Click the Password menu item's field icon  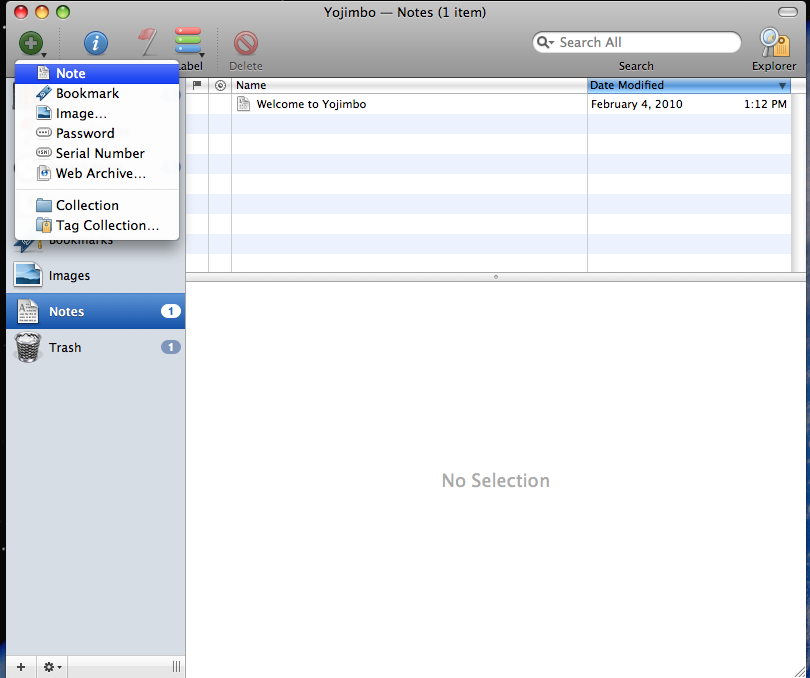coord(44,133)
